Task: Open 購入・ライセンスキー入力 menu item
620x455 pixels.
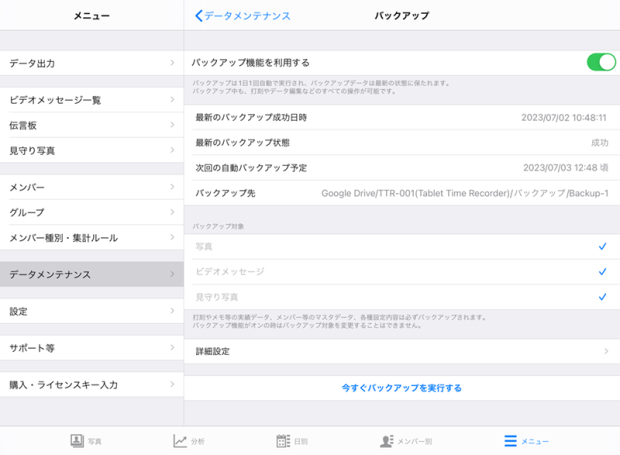Action: 92,385
